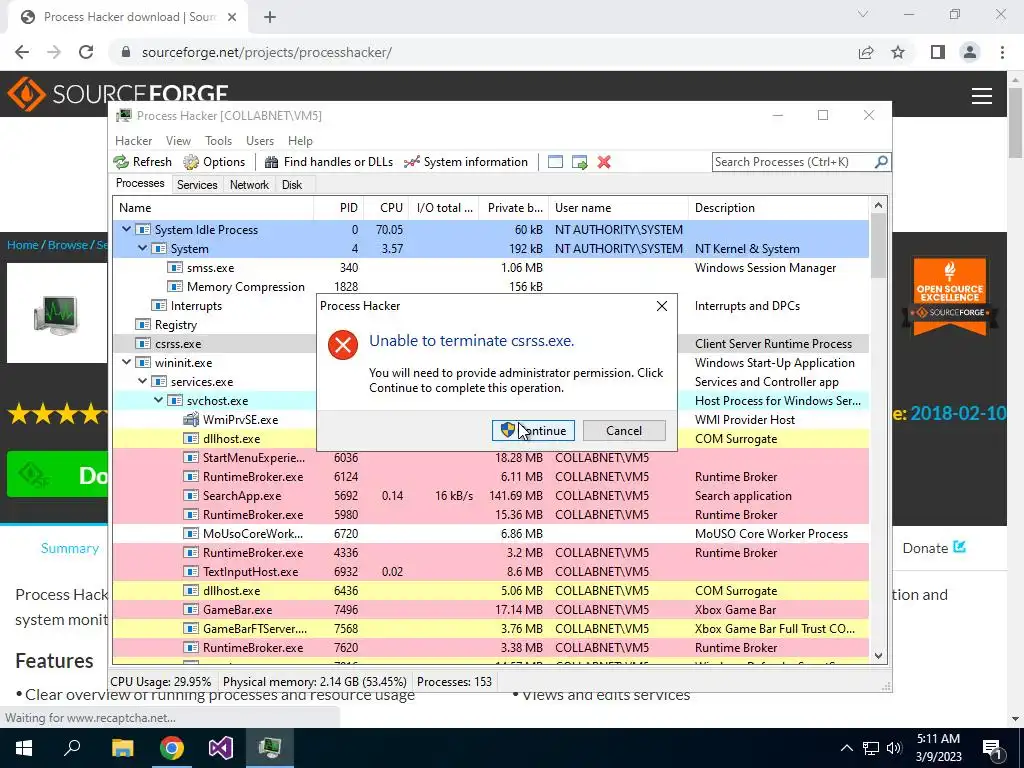Click the Registry process icon
The image size is (1024, 768).
pyautogui.click(x=143, y=325)
